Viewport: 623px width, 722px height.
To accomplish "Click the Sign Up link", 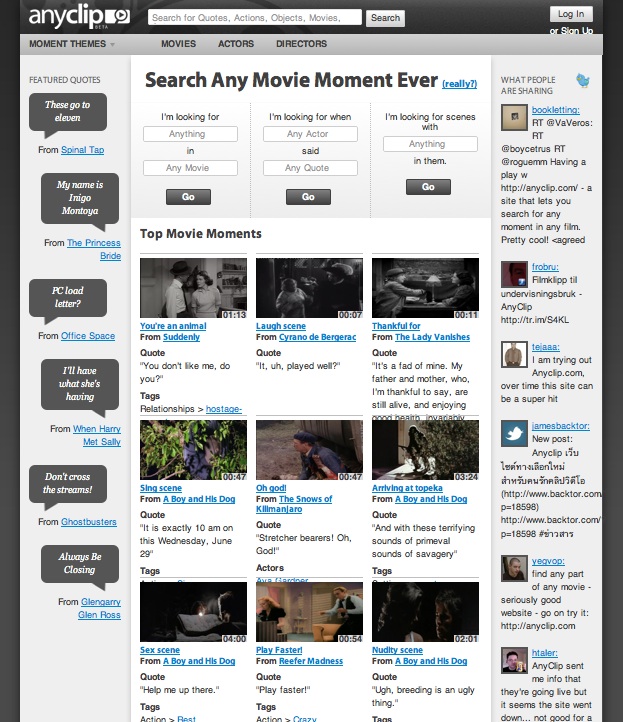I will 576,31.
